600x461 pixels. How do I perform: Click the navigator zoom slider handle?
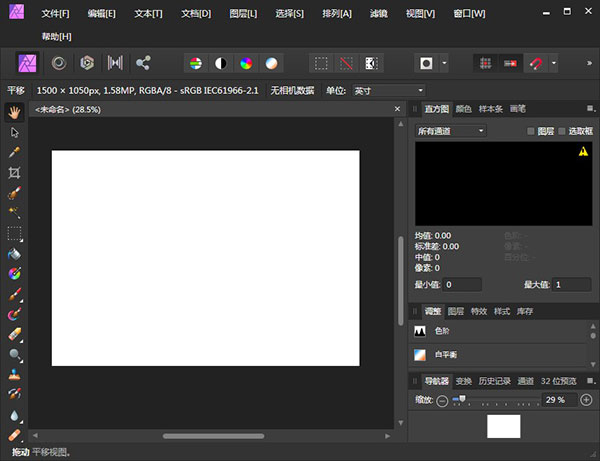[x=462, y=399]
